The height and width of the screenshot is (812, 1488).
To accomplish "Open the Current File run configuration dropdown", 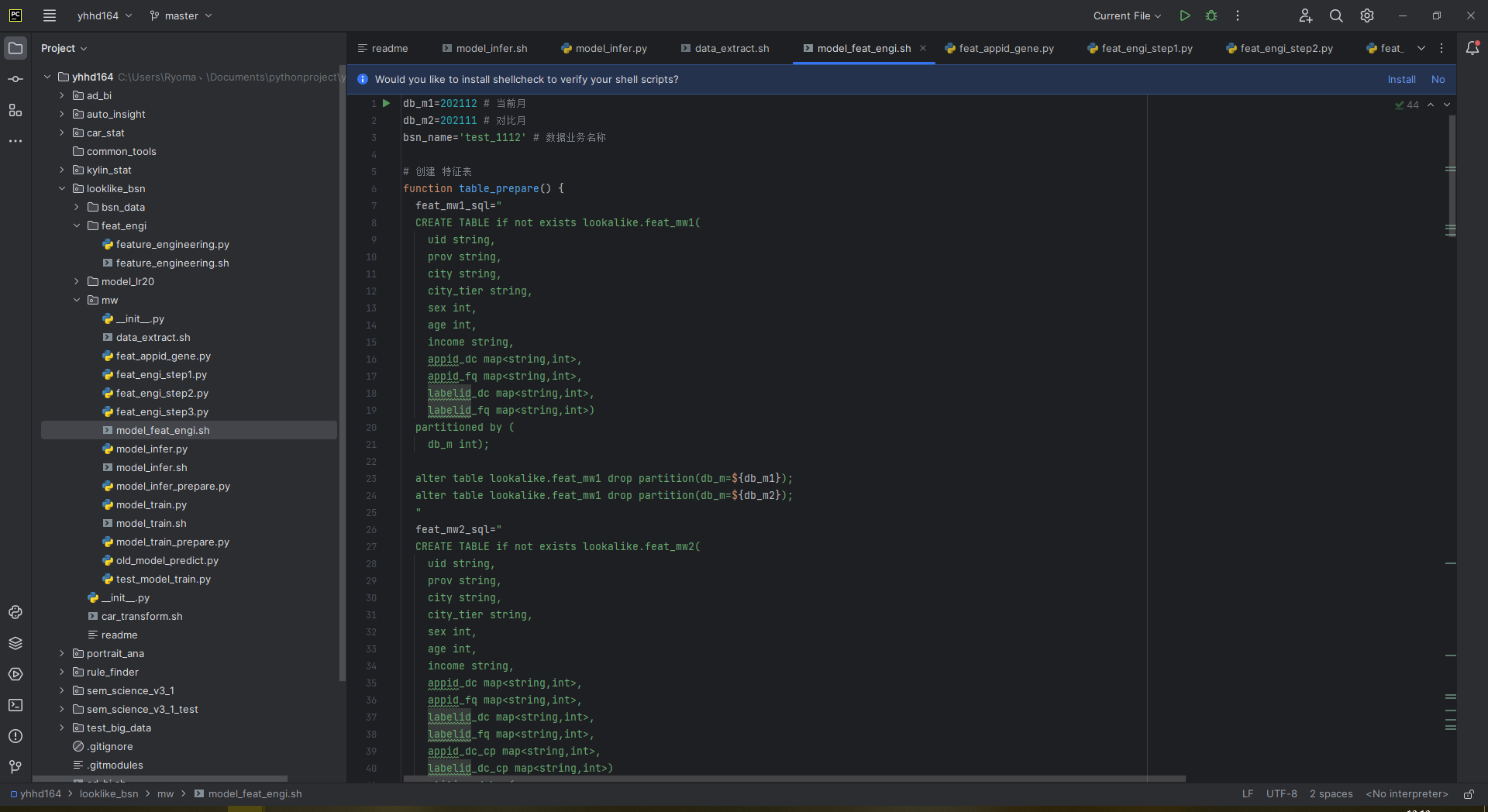I will [x=1127, y=15].
